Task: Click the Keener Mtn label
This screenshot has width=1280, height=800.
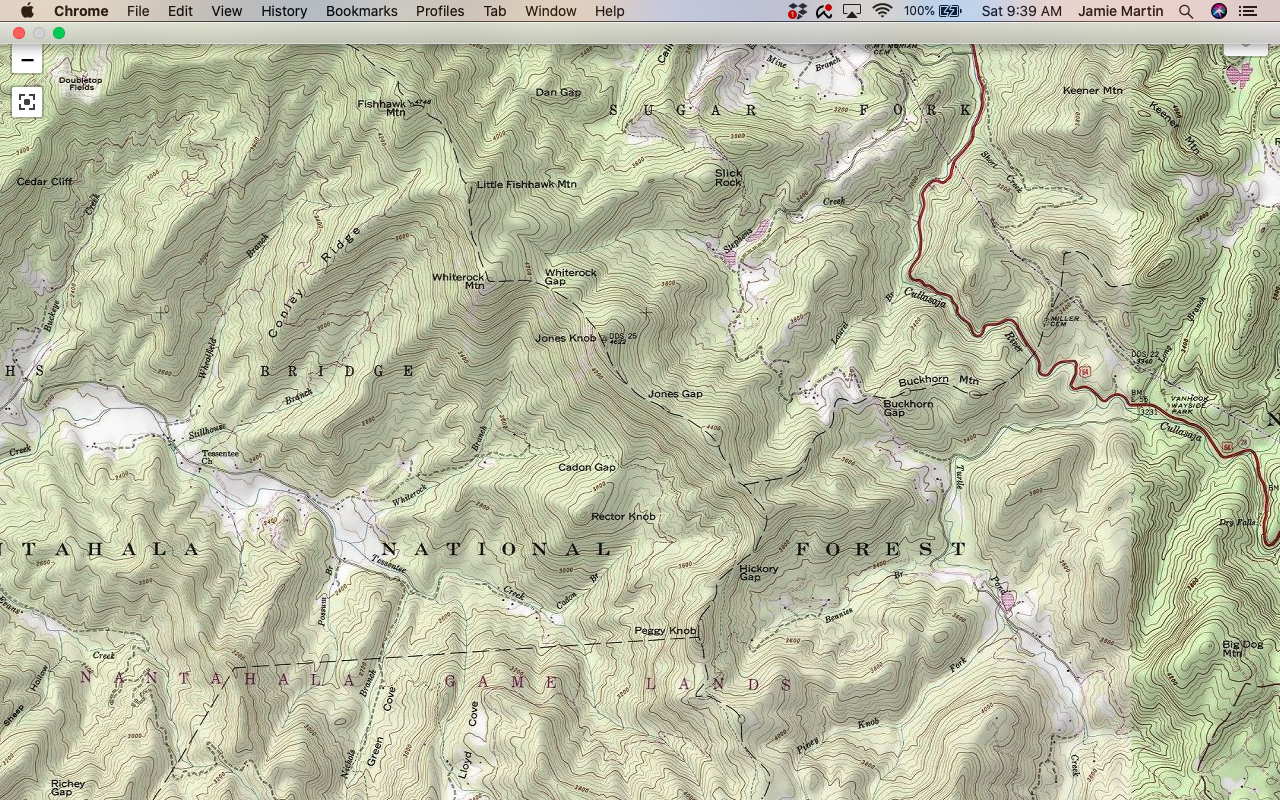Action: point(1093,90)
